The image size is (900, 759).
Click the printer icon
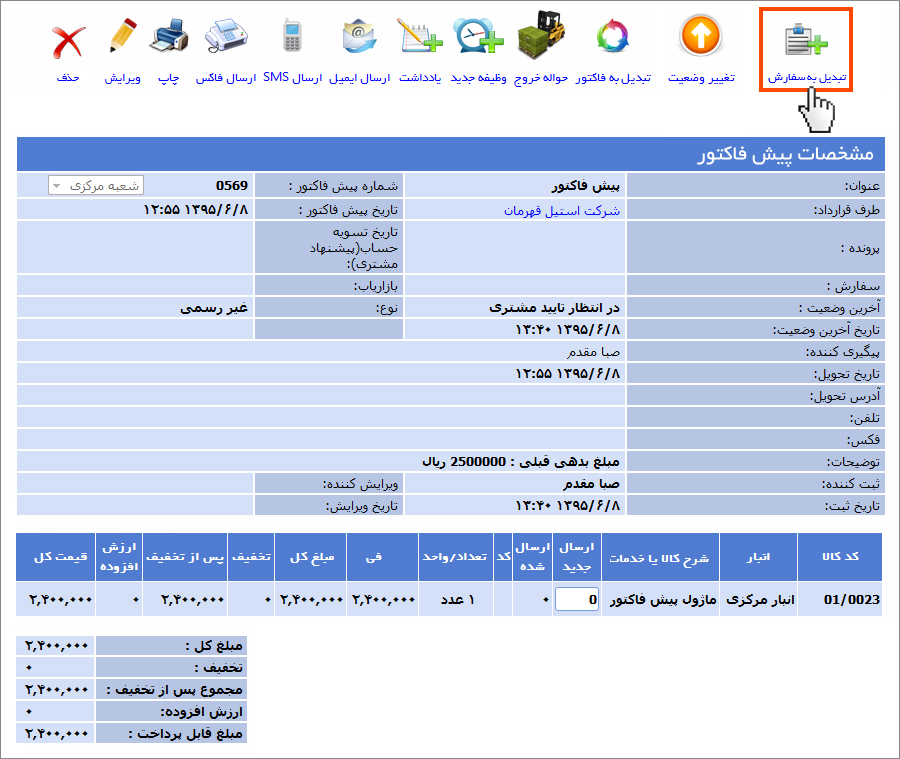click(169, 36)
